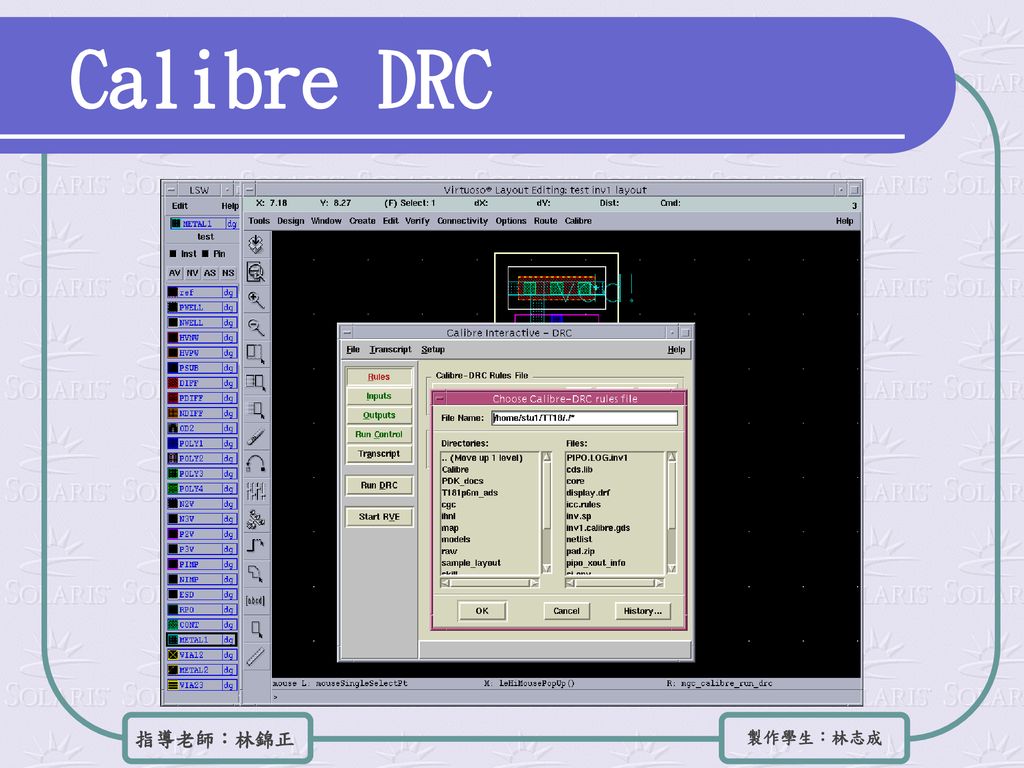Click NV to make no layers visible

192,273
